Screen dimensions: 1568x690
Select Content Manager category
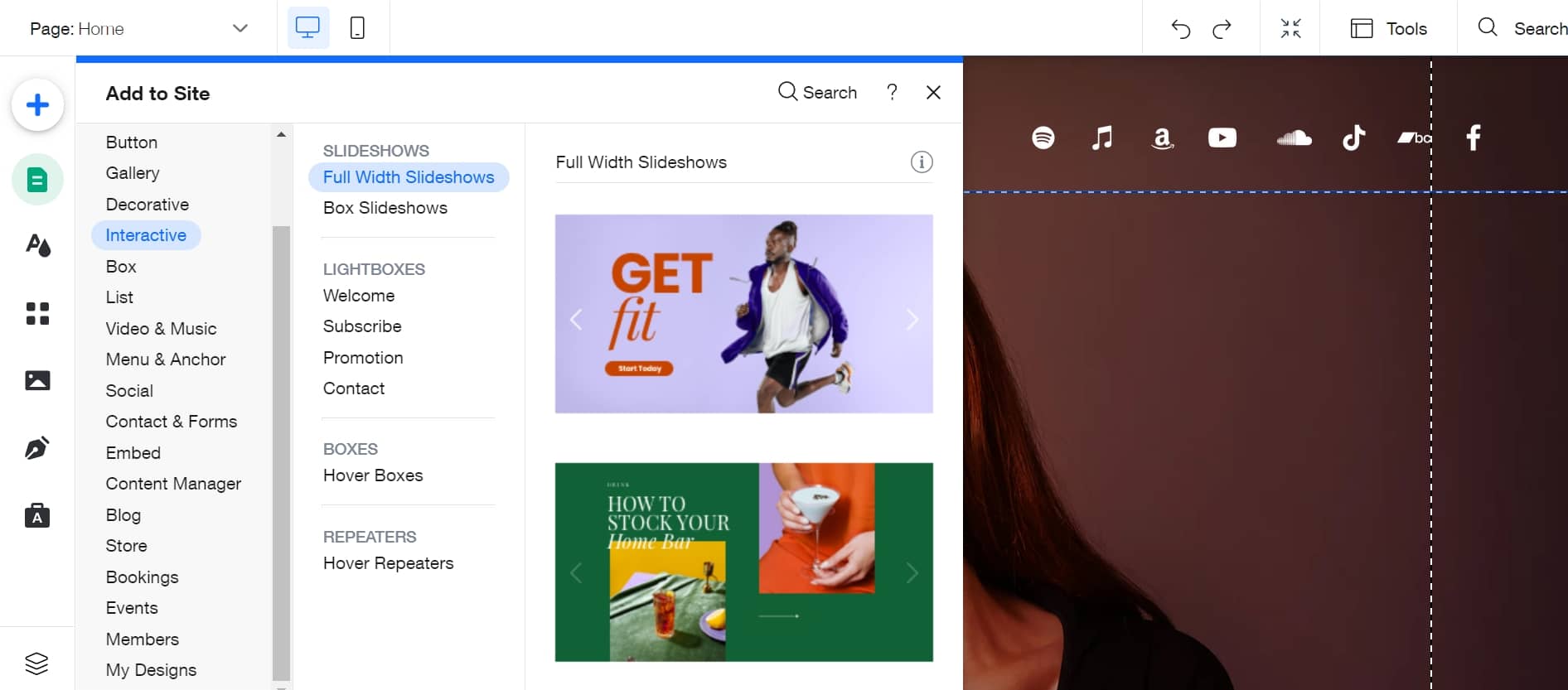(x=173, y=484)
